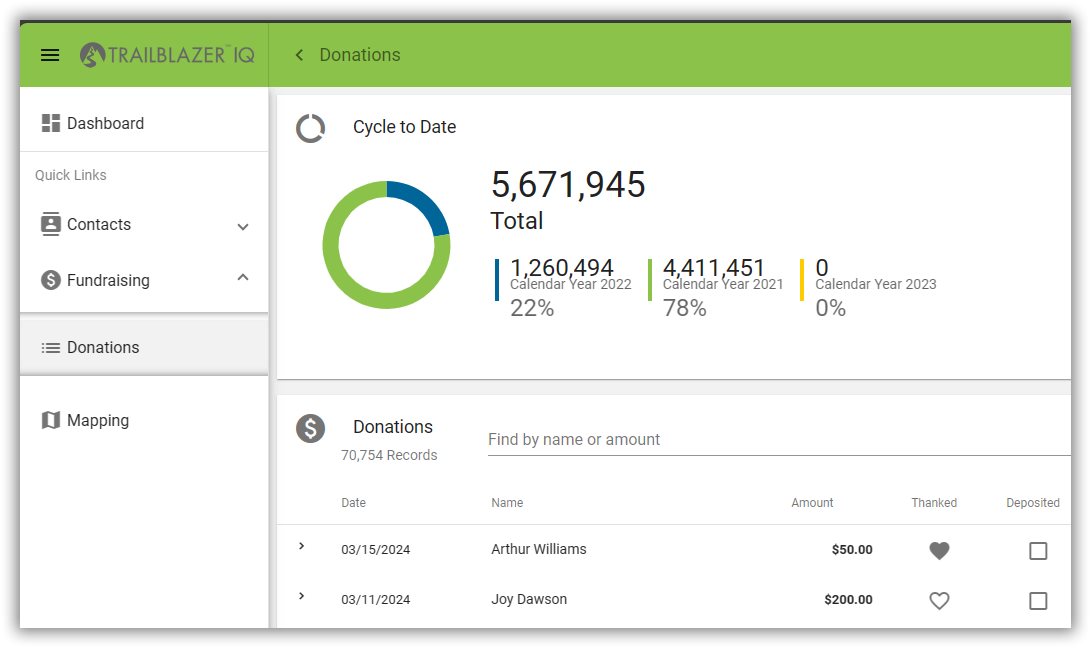Screen dimensions: 1091x648
Task: Click the Trailblazer IQ logo
Action: [167, 55]
